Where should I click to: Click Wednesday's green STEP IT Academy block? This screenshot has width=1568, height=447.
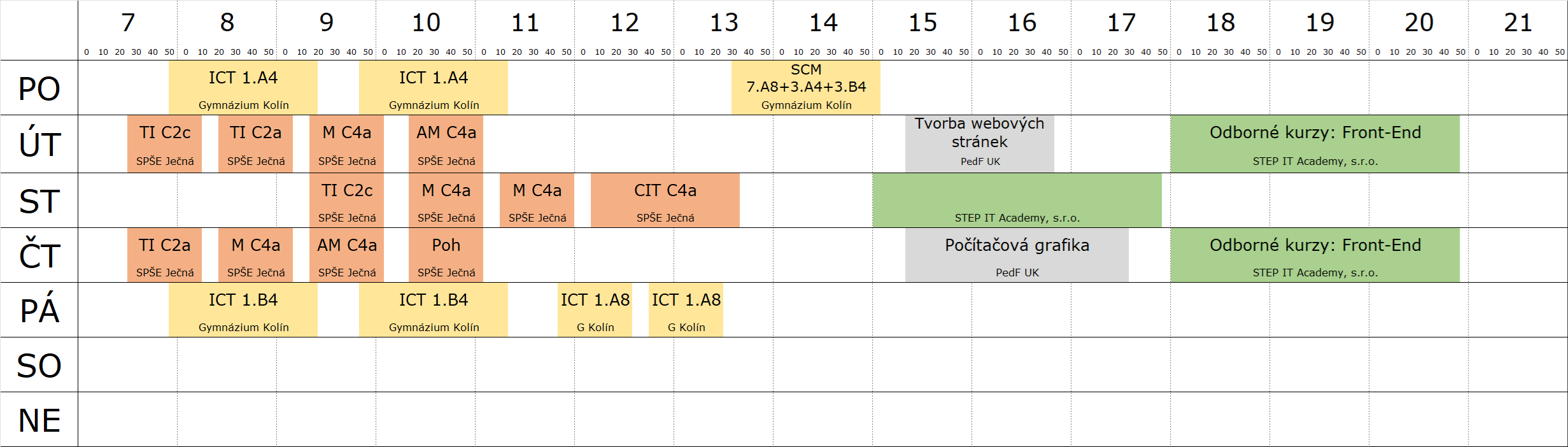point(1017,201)
